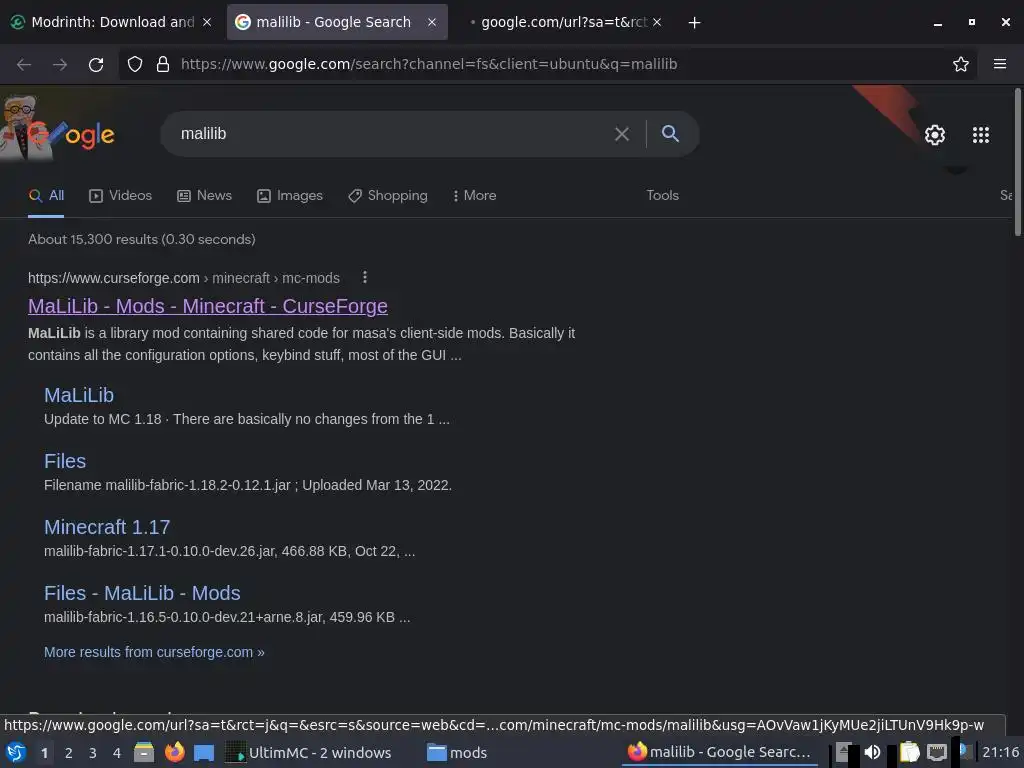The image size is (1024, 768).
Task: Switch to Images search results
Action: [x=290, y=196]
